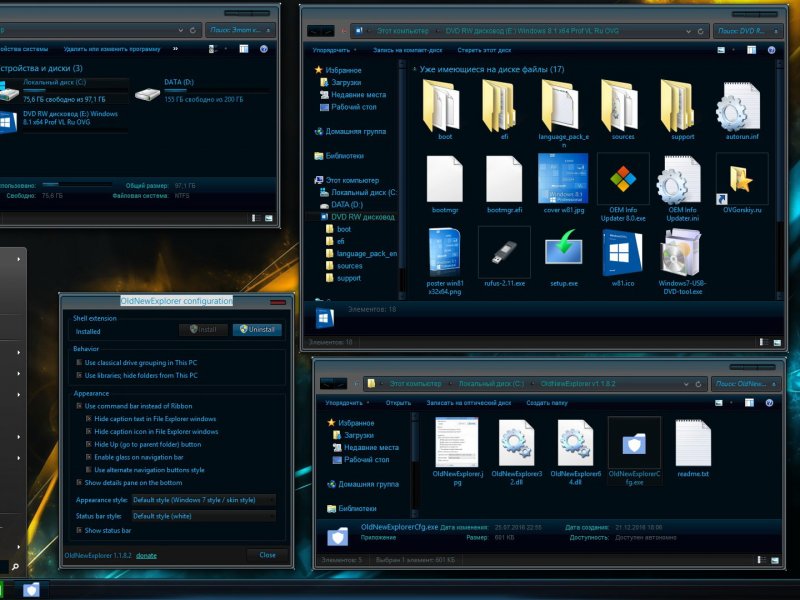The height and width of the screenshot is (600, 800).
Task: Click the magnifier search icon beside the Start menu
Action: (x=15, y=566)
